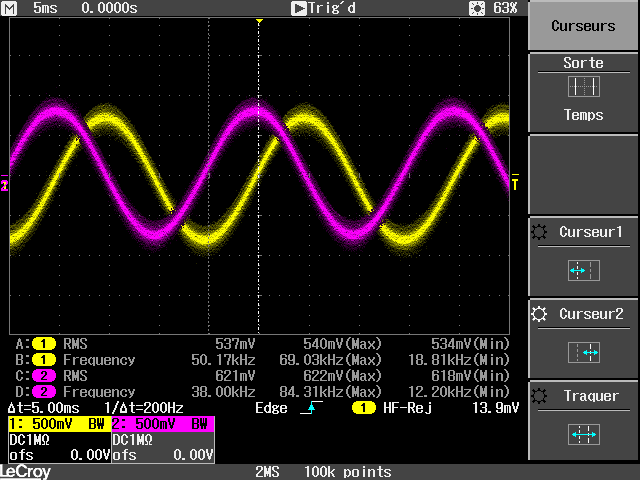The height and width of the screenshot is (480, 640).
Task: Click the Edge trigger type label
Action: point(271,408)
